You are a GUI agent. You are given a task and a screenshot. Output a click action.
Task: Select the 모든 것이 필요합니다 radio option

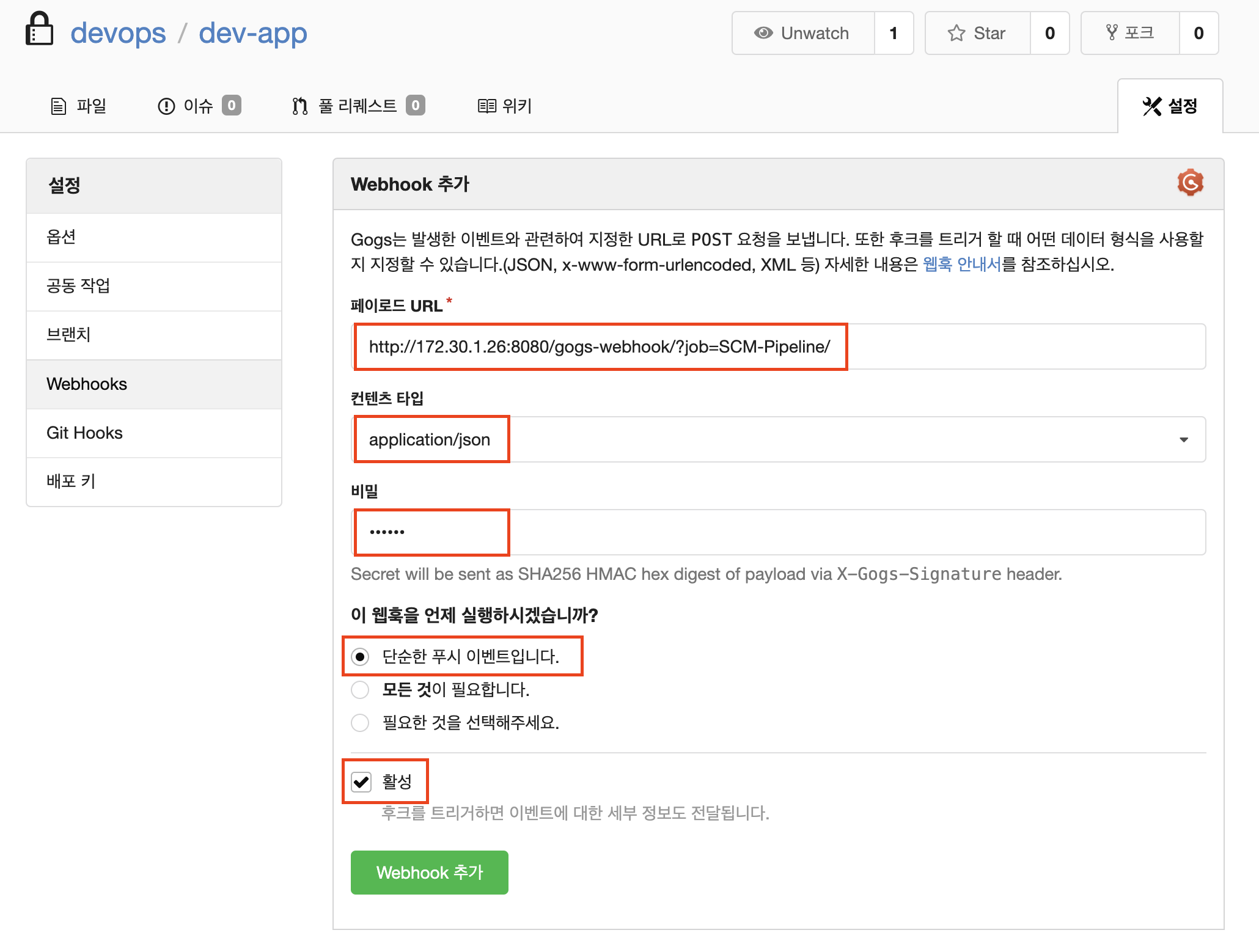click(x=360, y=690)
